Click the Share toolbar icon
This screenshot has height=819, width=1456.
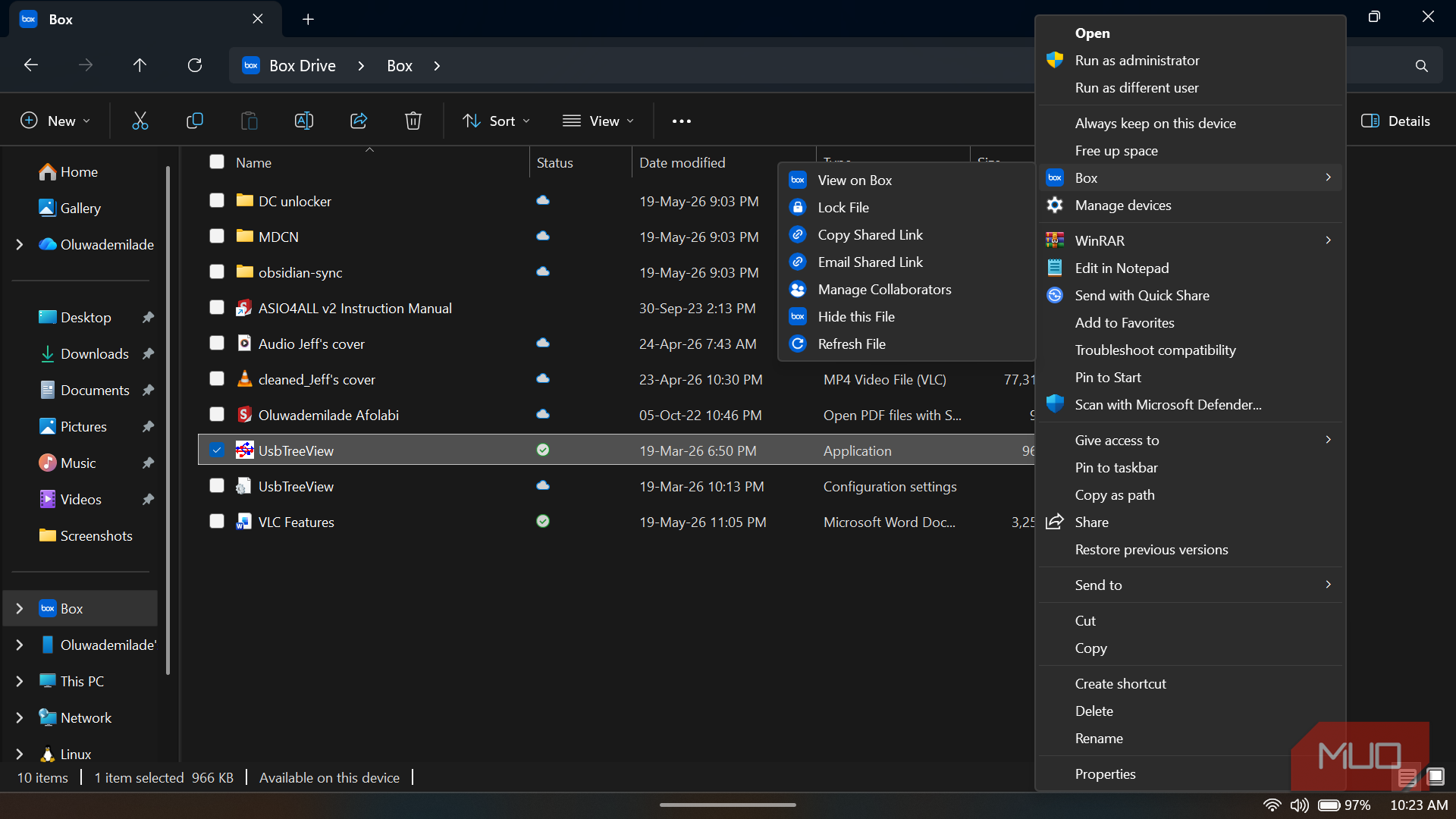(359, 121)
